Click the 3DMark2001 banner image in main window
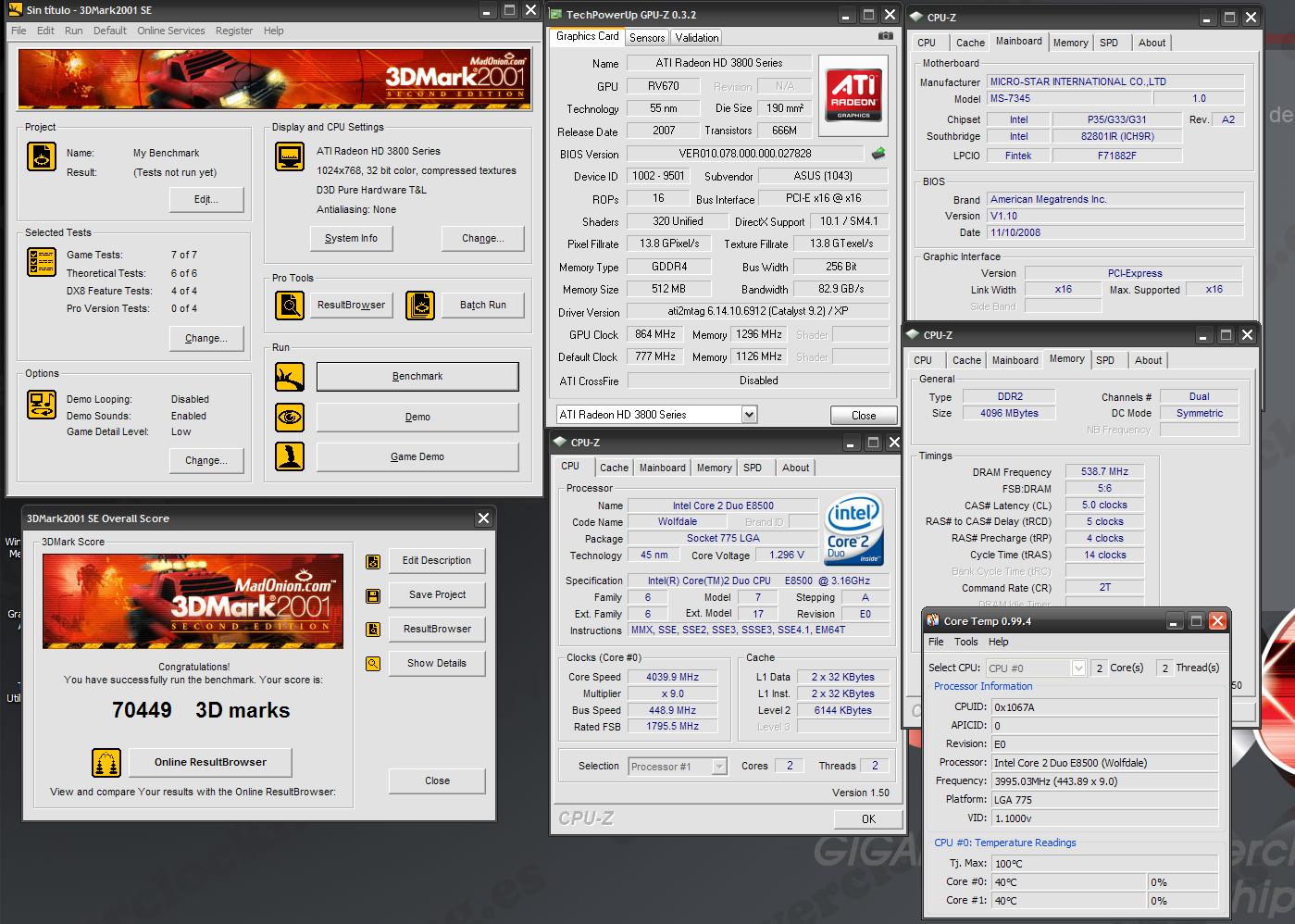Viewport: 1295px width, 924px height. pyautogui.click(x=275, y=81)
